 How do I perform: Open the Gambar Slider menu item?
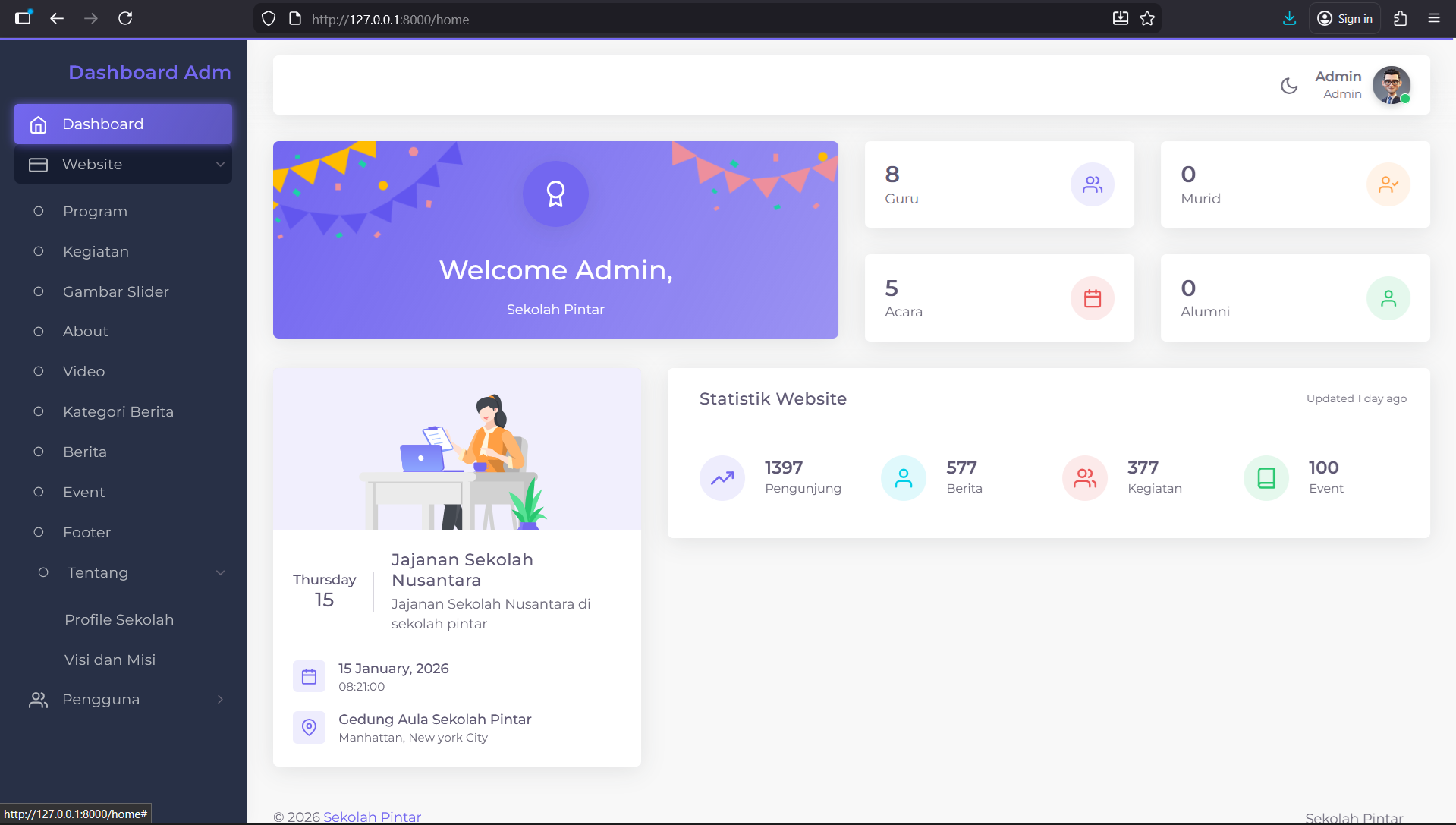pos(123,291)
